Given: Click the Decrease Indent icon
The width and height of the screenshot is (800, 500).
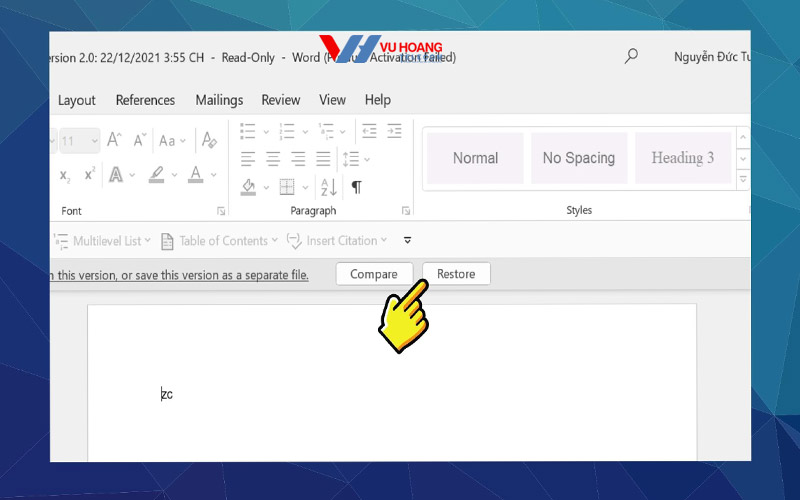Looking at the screenshot, I should tap(369, 131).
